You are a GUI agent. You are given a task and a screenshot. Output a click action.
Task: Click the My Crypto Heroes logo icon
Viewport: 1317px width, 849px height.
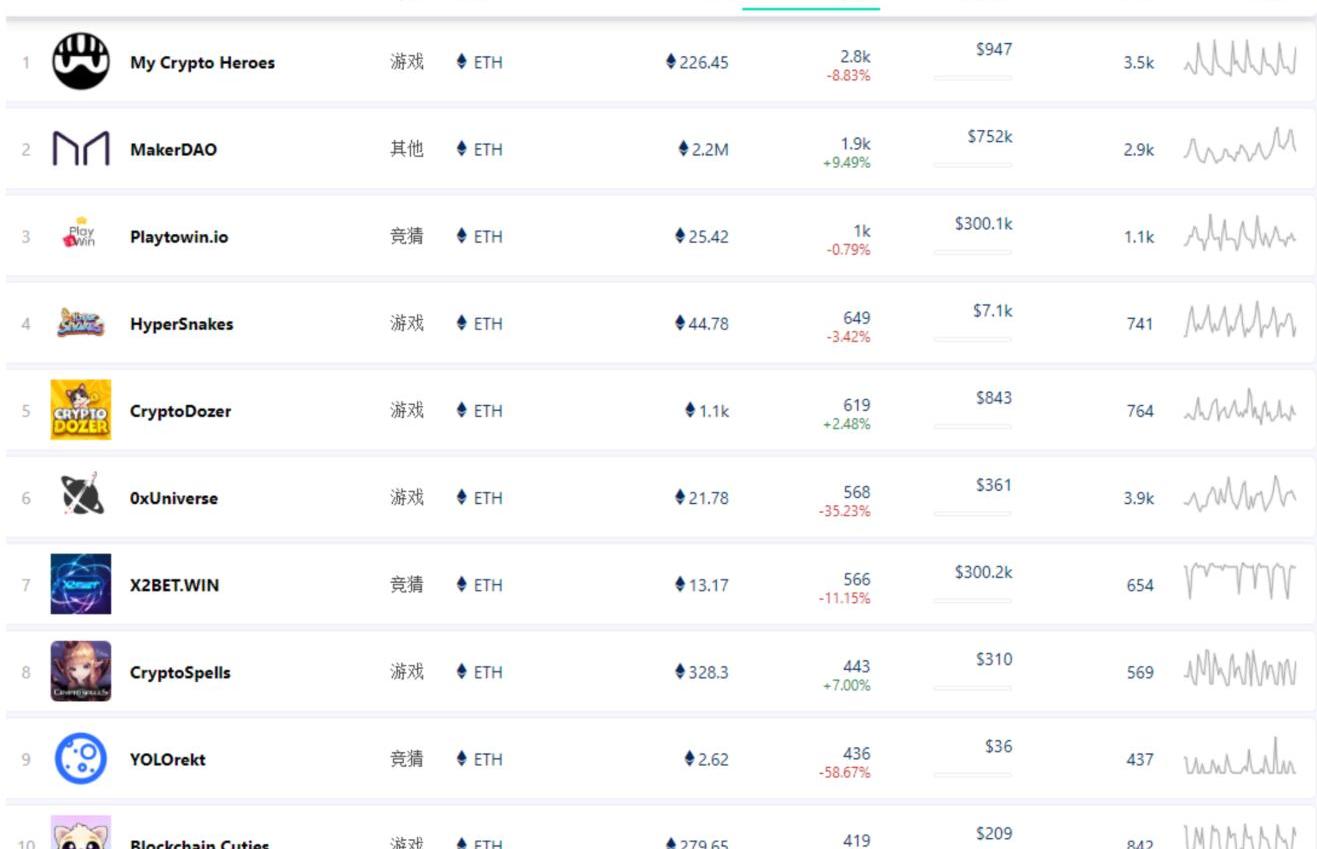pyautogui.click(x=80, y=61)
